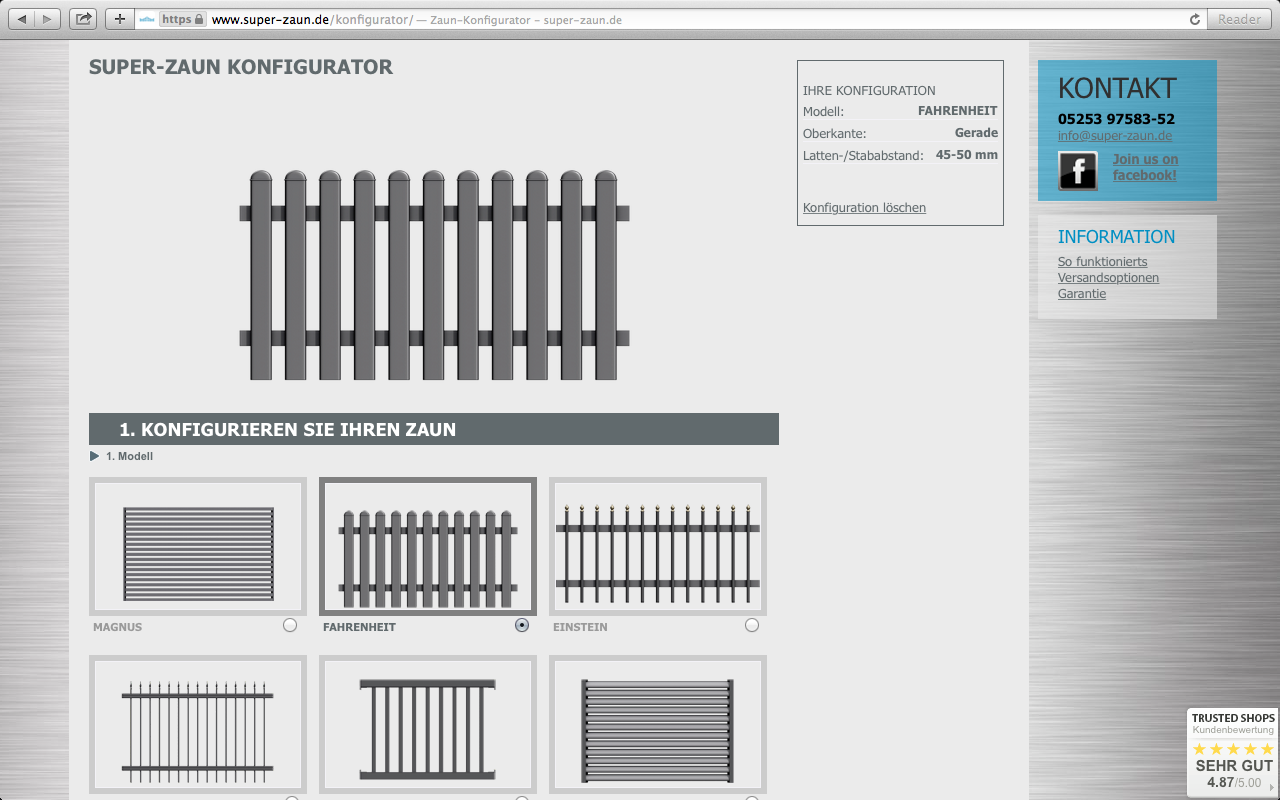Click the https lock badge
Screen dimensions: 1280x800
coord(182,19)
